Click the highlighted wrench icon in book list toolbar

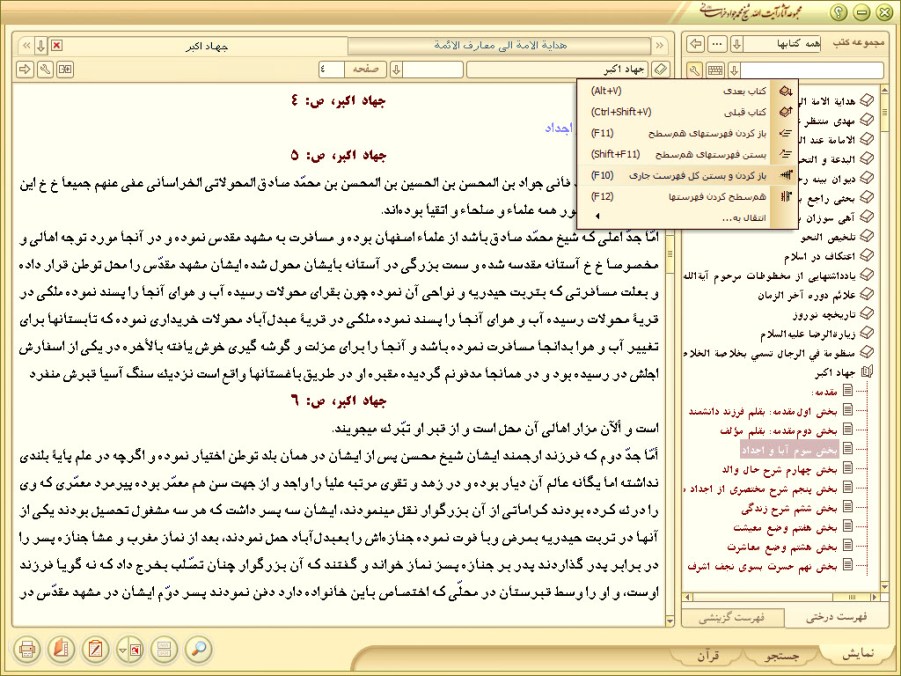[x=695, y=70]
